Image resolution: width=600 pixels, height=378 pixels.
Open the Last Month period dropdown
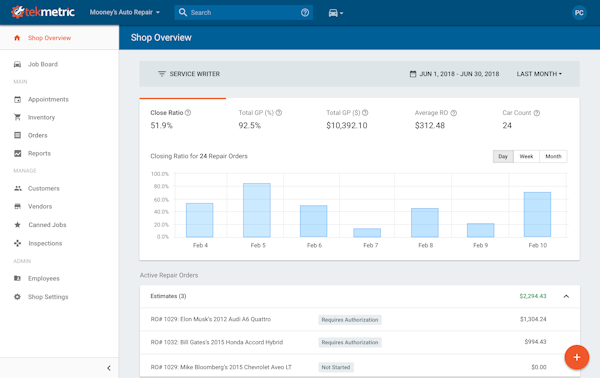(x=539, y=74)
